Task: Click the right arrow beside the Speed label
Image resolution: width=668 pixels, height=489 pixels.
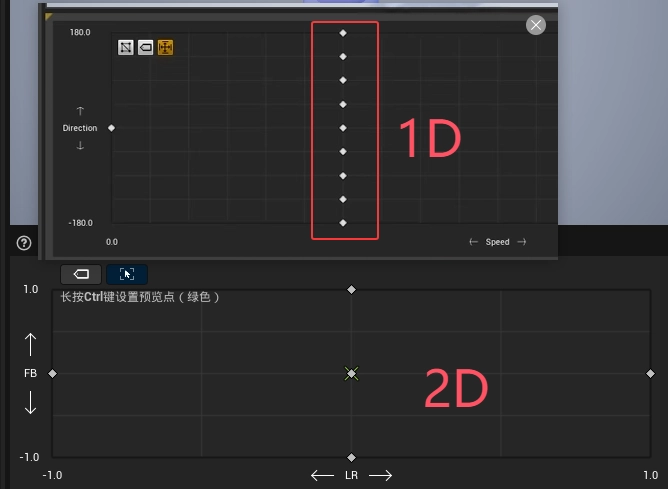Action: pos(521,242)
